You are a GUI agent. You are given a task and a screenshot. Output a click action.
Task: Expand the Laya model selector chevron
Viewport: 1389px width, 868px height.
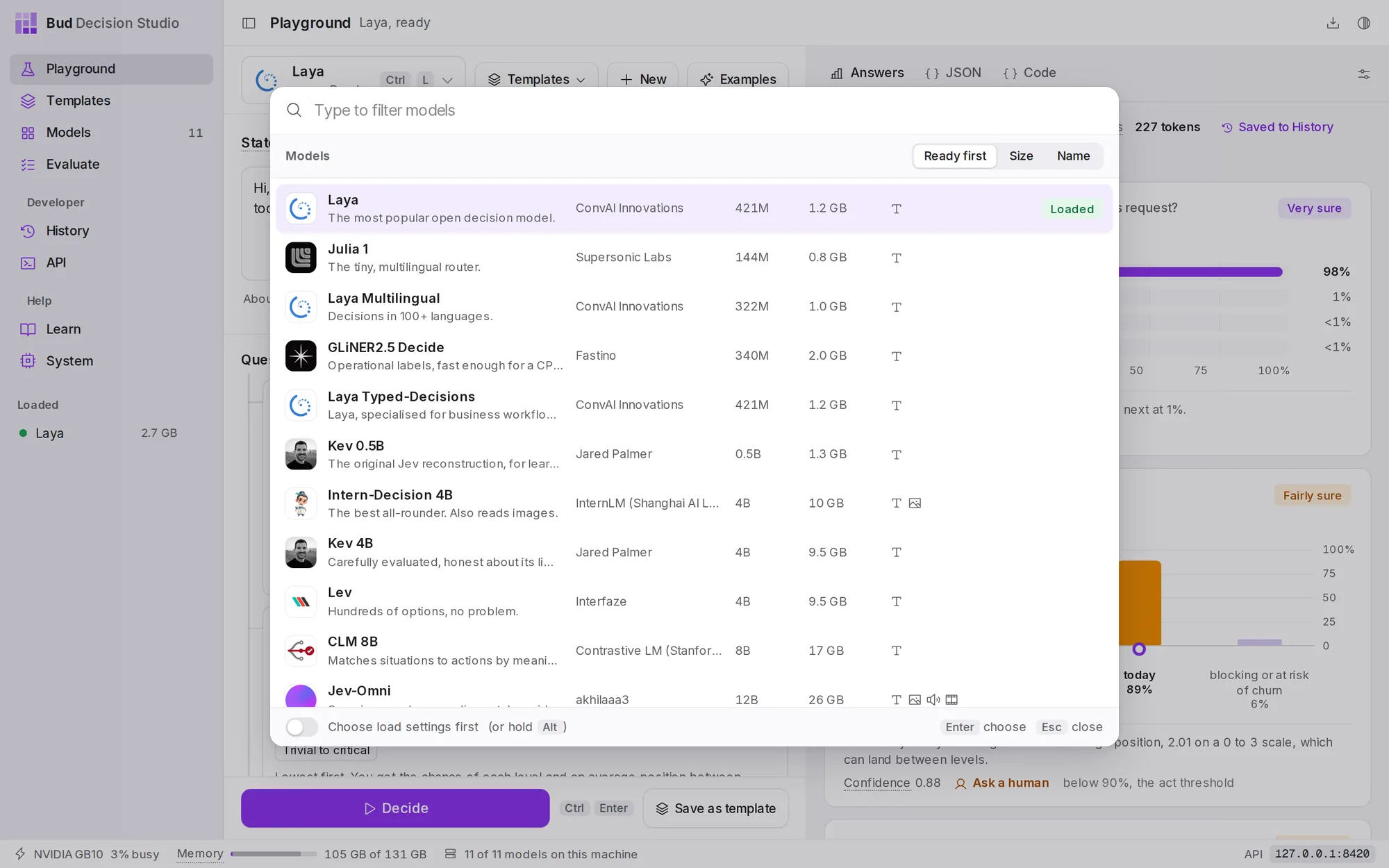point(447,80)
